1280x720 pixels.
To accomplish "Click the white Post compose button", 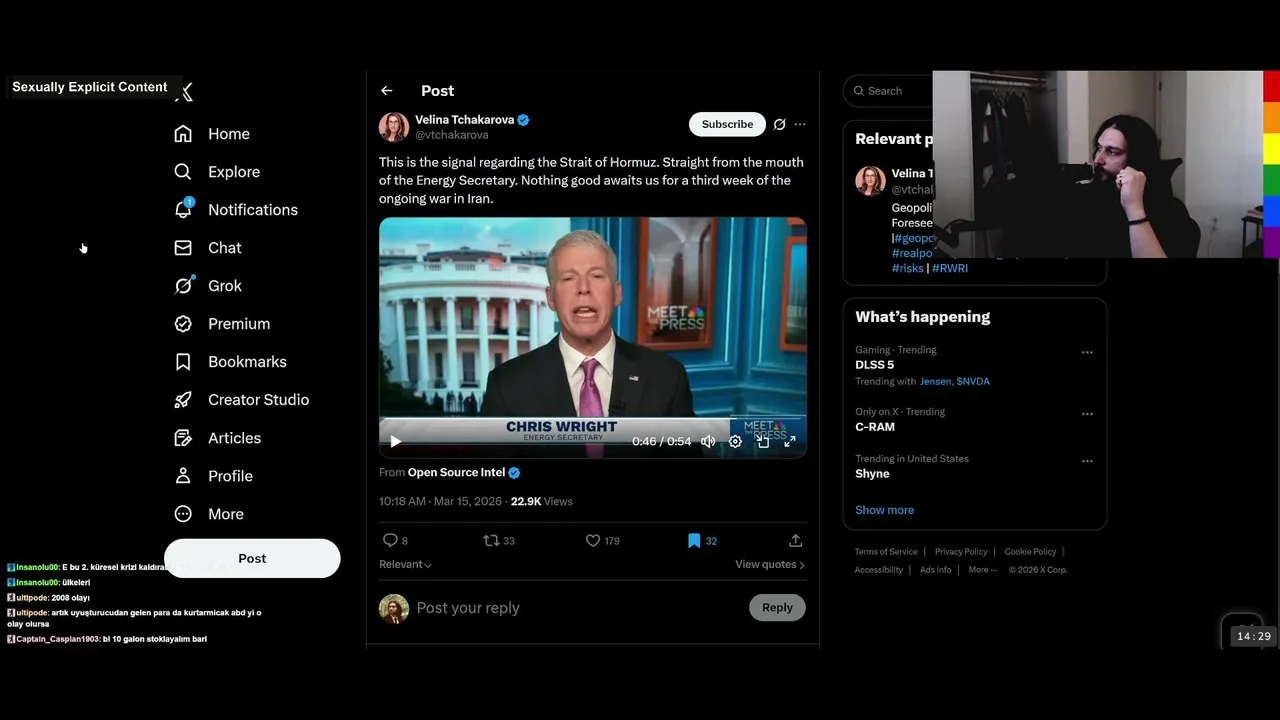I will (x=252, y=558).
